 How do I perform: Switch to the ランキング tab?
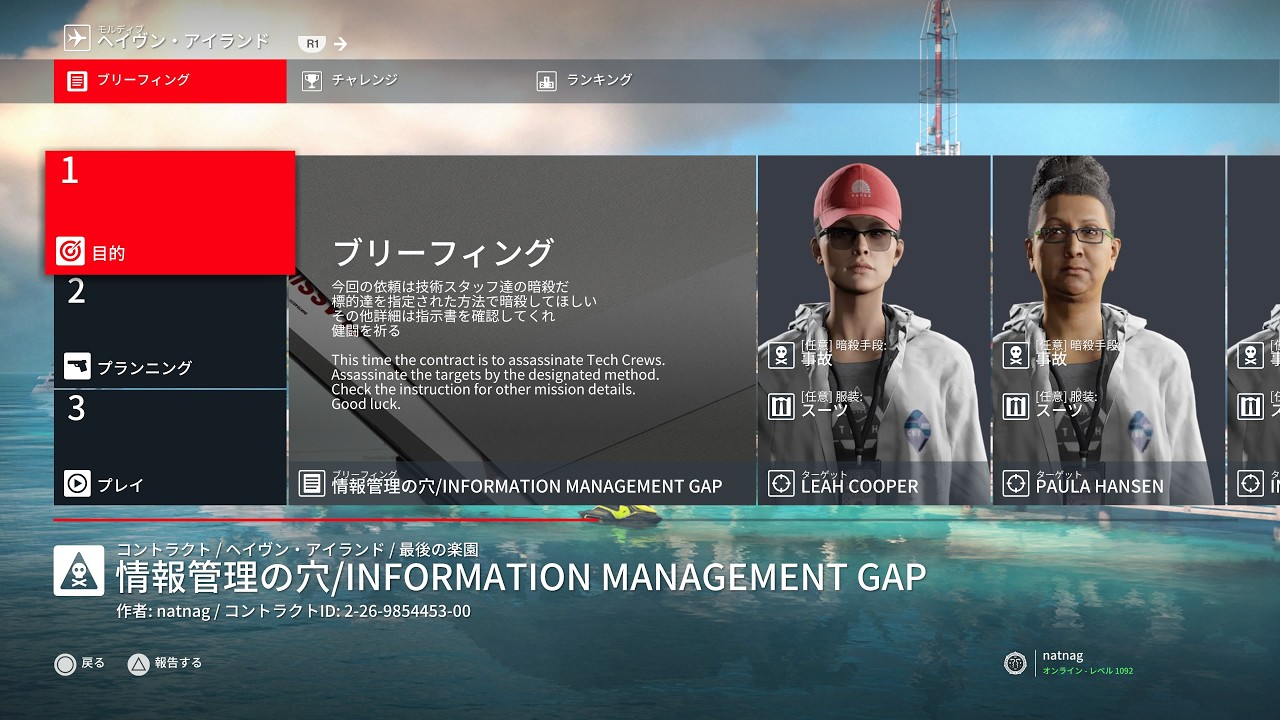[584, 80]
